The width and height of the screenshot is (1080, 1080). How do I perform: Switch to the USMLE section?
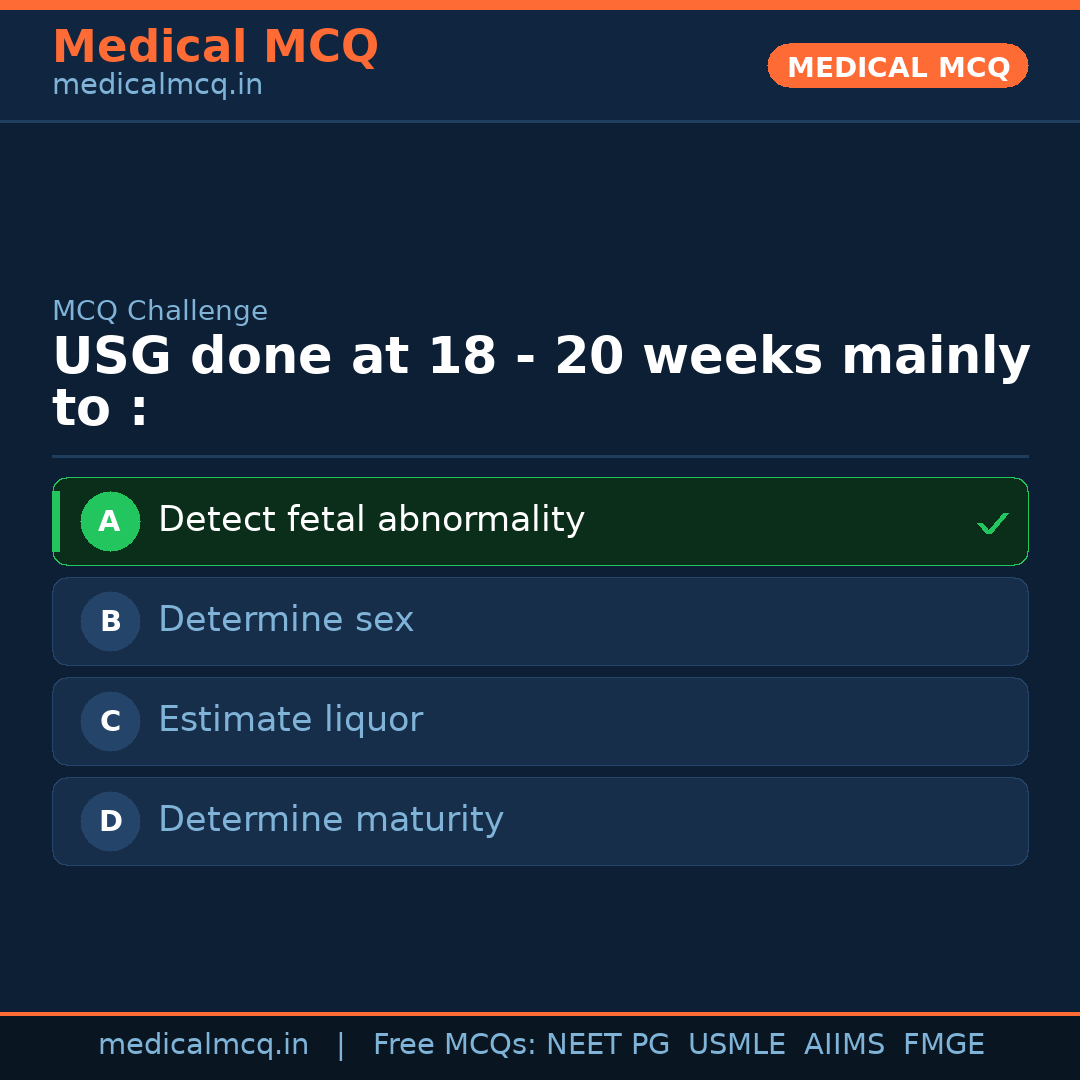pos(737,1043)
